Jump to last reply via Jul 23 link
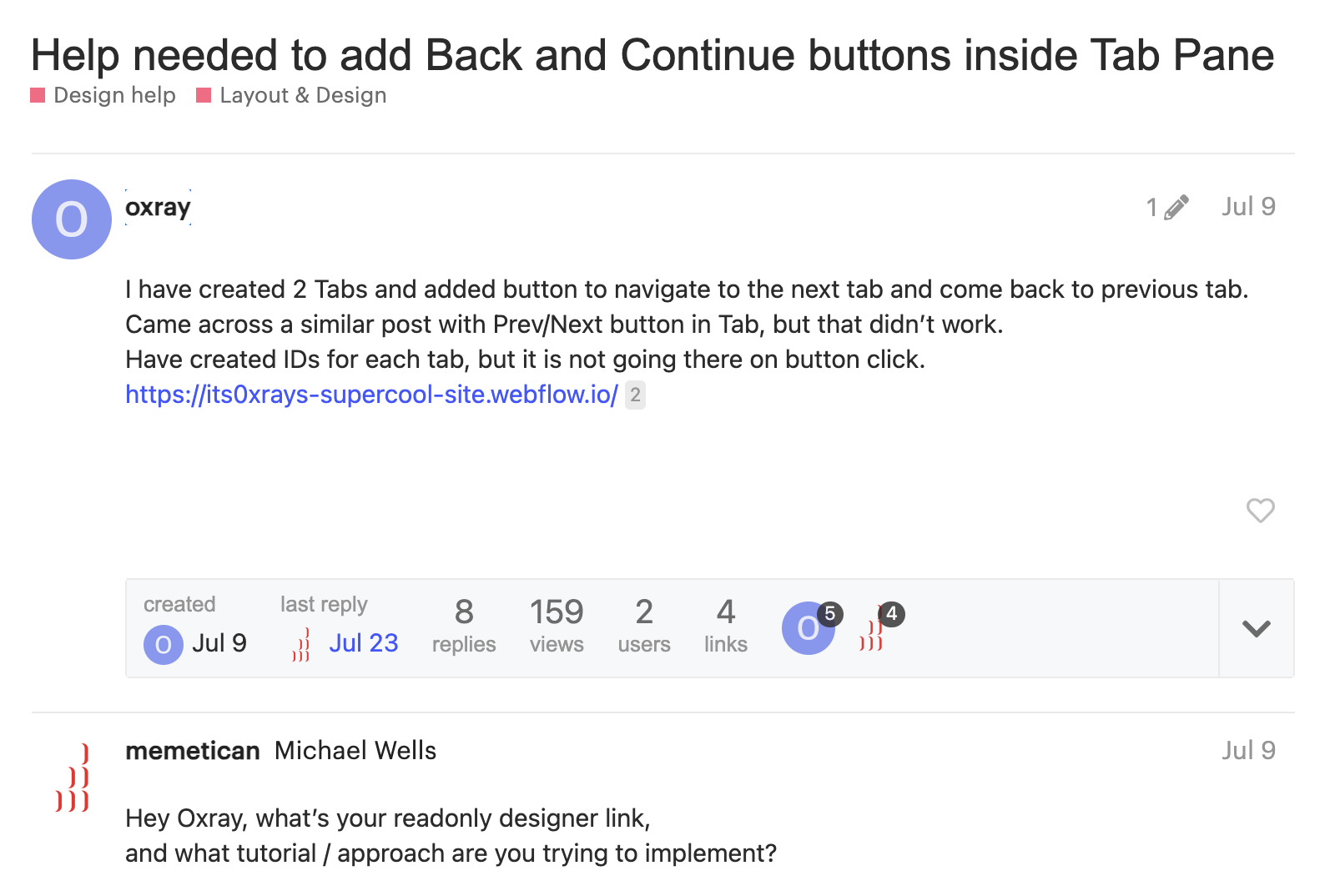The image size is (1330, 896). click(x=364, y=642)
